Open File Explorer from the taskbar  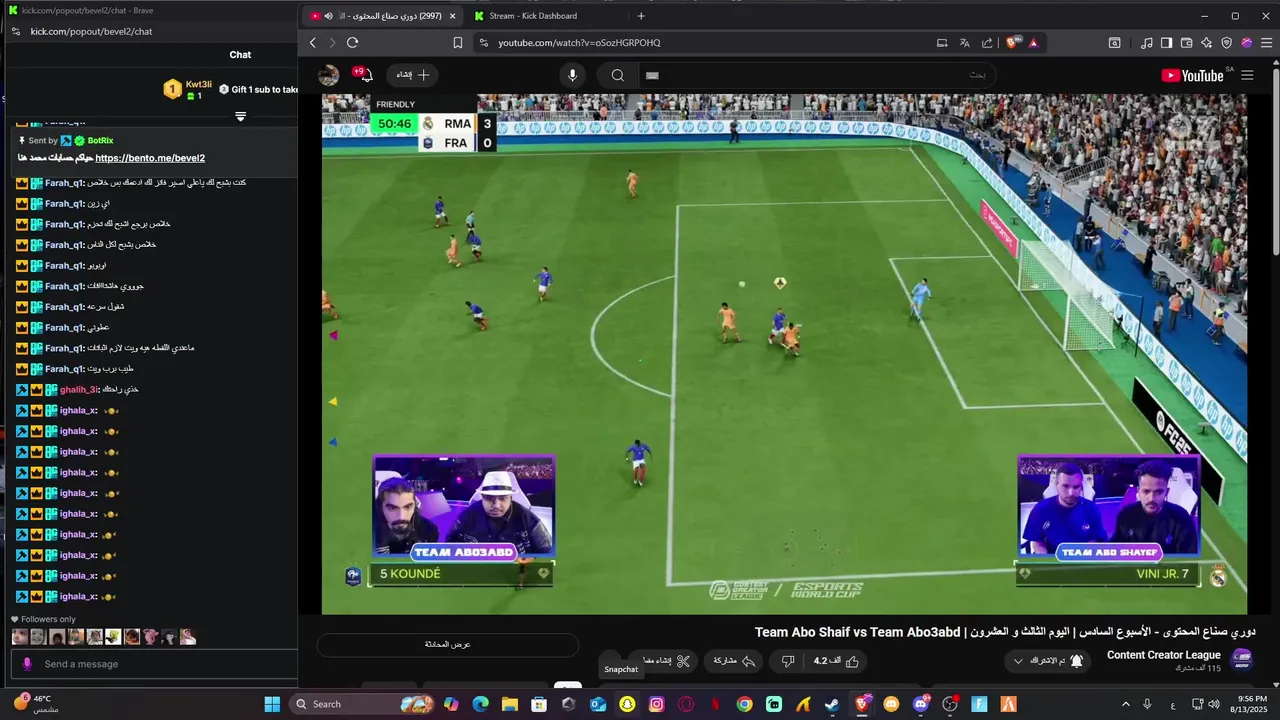point(510,704)
